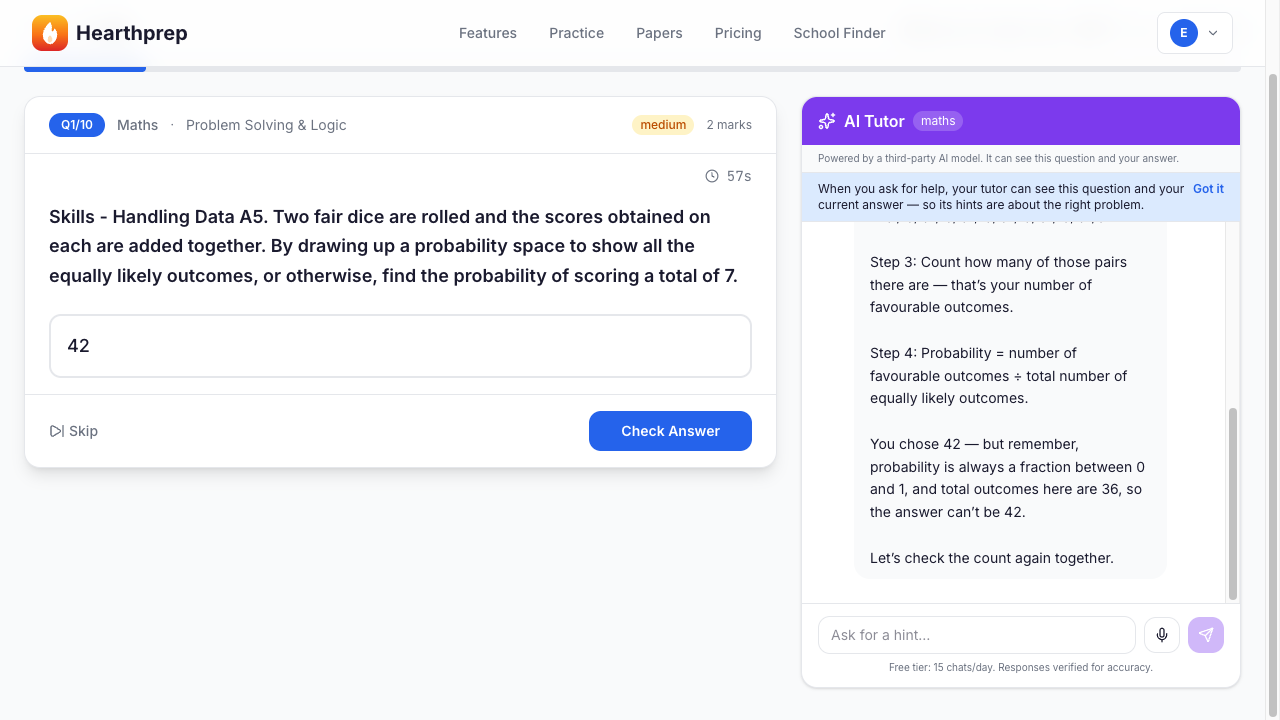Viewport: 1280px width, 720px height.
Task: Click the microphone voice input icon
Action: click(x=1162, y=635)
